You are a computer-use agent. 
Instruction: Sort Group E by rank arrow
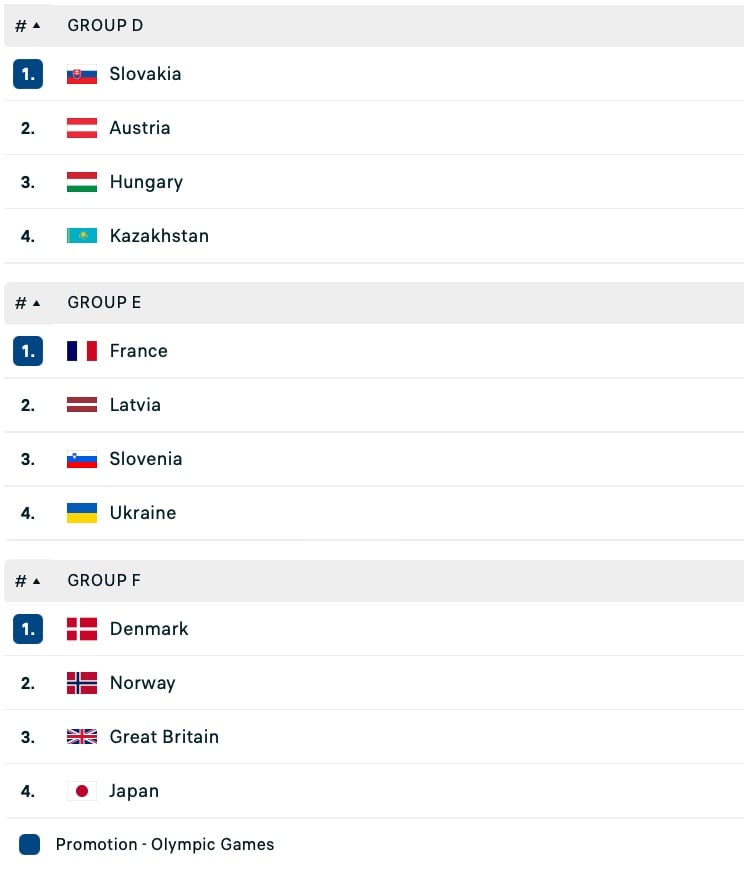[37, 302]
